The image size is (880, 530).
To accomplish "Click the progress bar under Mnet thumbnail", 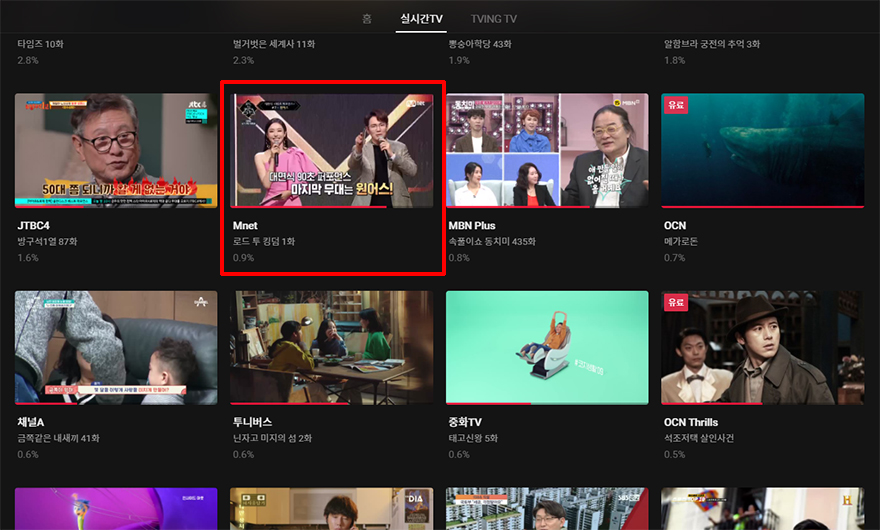I will tap(332, 207).
